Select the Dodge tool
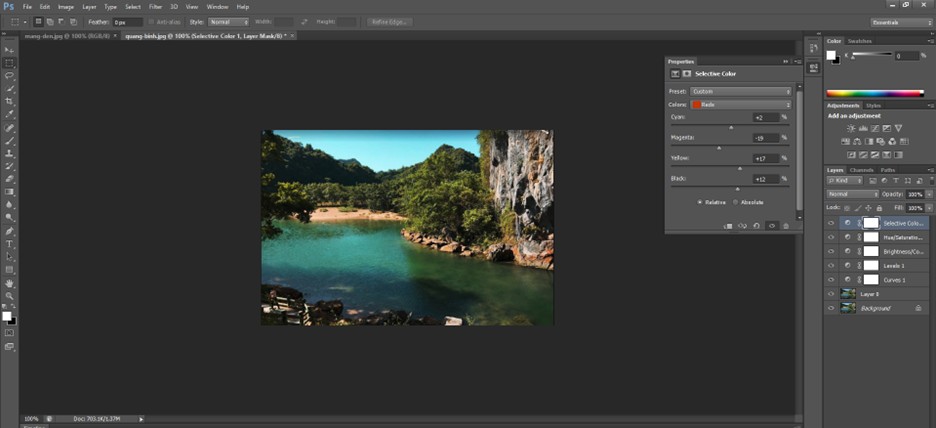The height and width of the screenshot is (428, 936). (x=10, y=217)
